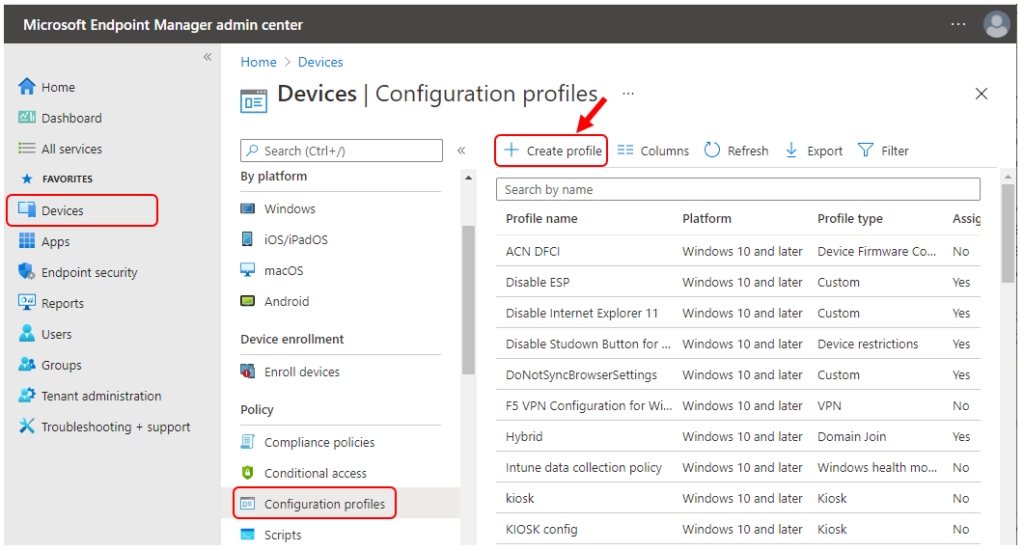This screenshot has width=1024, height=551.
Task: Click the macOS monitor icon
Action: (x=248, y=270)
